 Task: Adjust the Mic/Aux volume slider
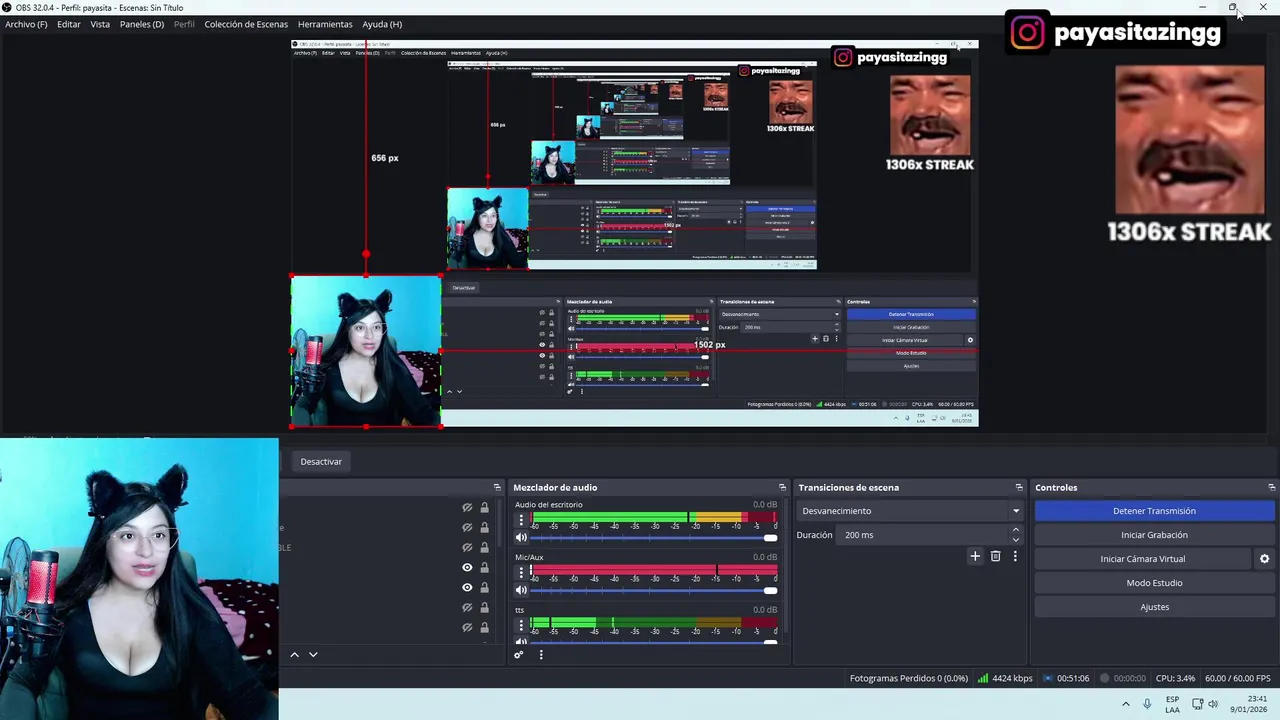coord(653,590)
